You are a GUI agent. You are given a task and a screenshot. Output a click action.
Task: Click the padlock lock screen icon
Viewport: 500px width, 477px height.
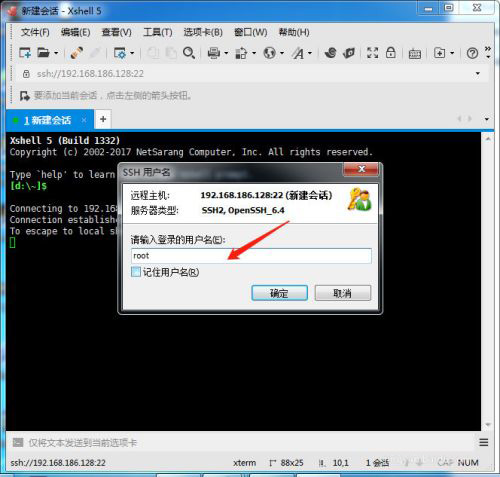tap(391, 53)
